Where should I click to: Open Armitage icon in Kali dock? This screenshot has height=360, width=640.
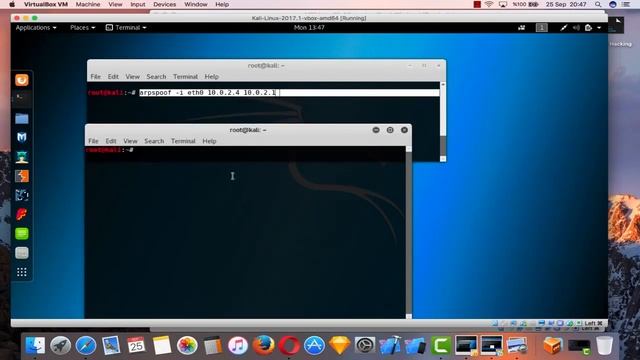22,157
